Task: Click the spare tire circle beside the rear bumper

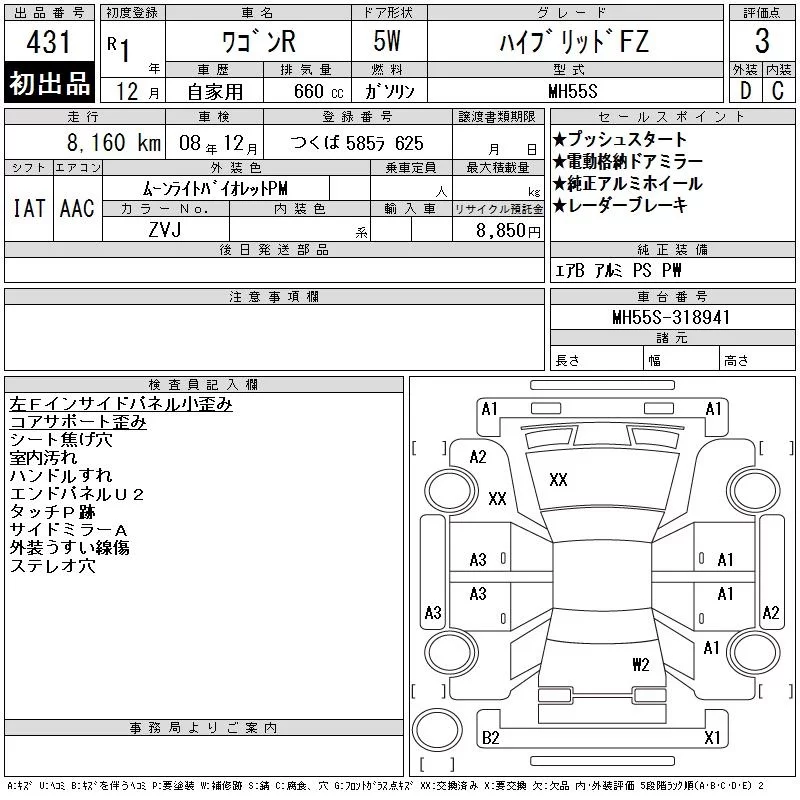Action: pos(437,730)
